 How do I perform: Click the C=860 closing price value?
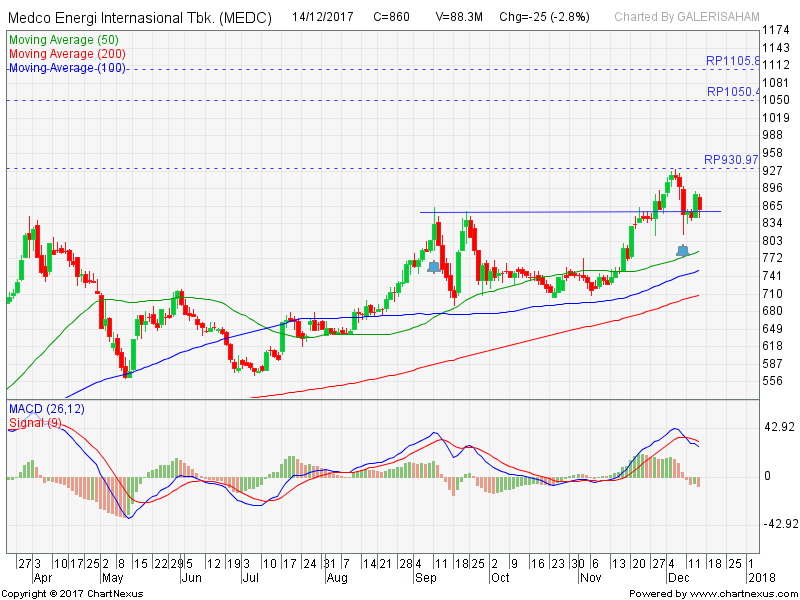coord(391,17)
